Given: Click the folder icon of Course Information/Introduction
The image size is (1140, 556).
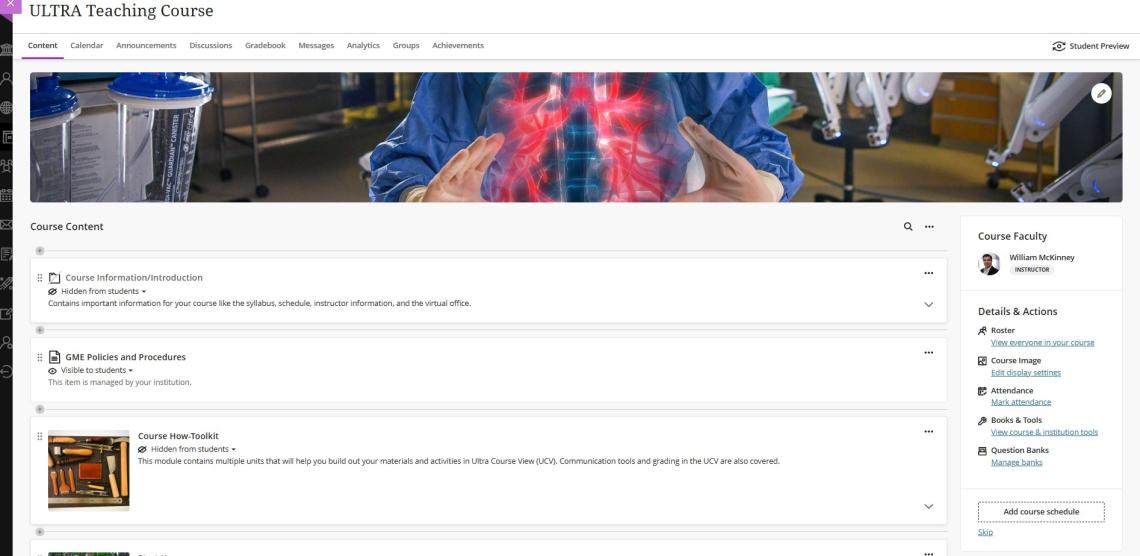Looking at the screenshot, I should [55, 278].
